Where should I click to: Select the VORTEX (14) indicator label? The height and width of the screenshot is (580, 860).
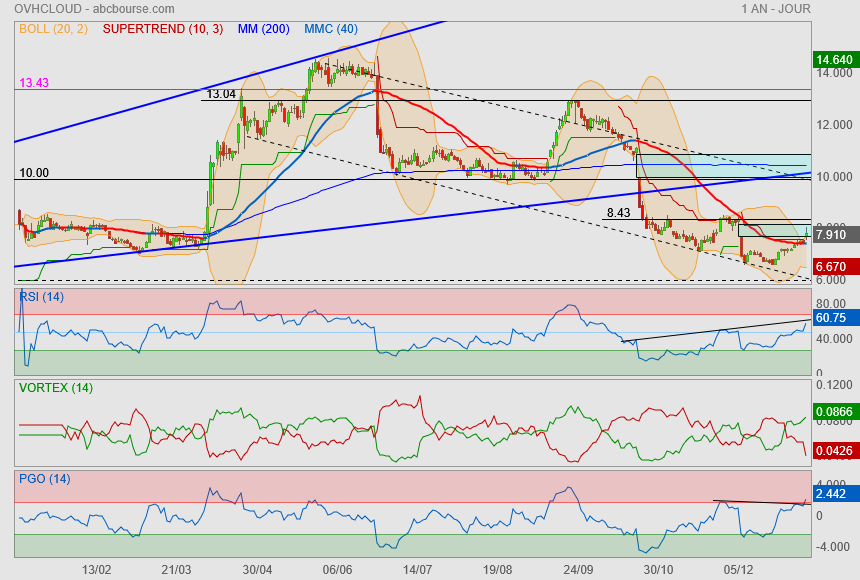(56, 388)
